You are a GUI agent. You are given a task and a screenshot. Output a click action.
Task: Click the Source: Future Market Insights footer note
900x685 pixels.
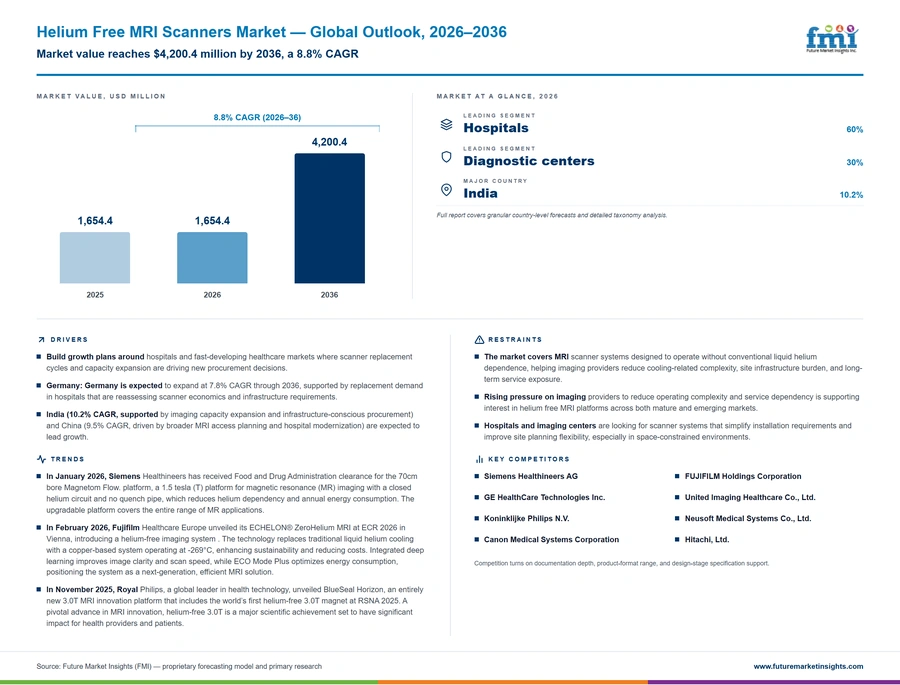179,667
